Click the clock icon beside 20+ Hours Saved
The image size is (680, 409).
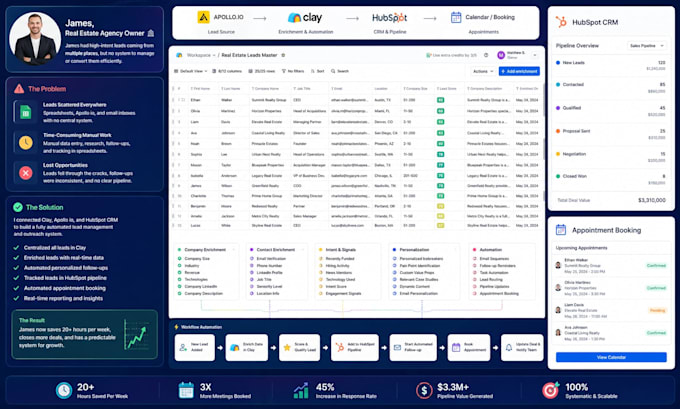(64, 390)
